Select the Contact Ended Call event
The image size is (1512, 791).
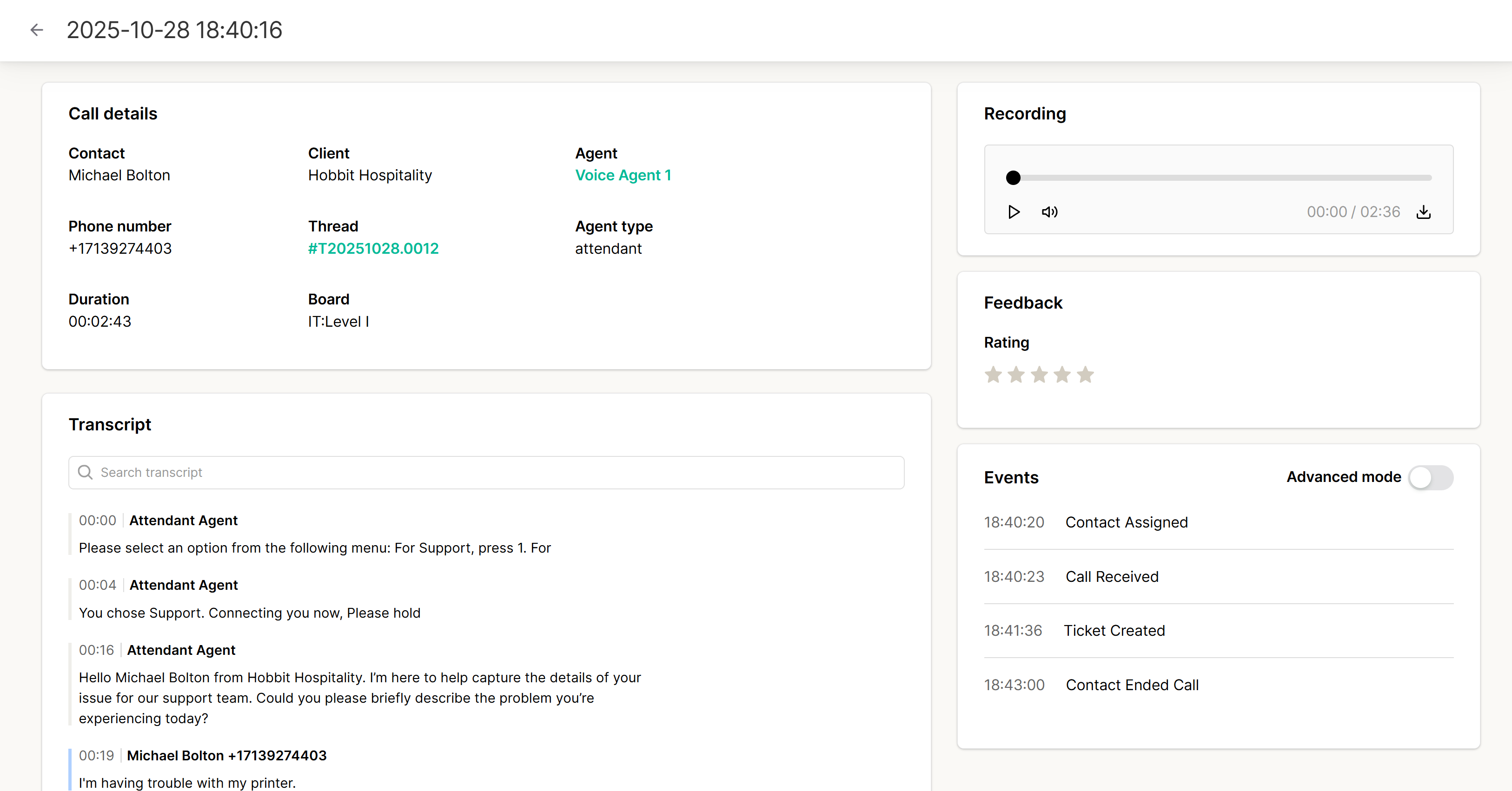pyautogui.click(x=1132, y=685)
